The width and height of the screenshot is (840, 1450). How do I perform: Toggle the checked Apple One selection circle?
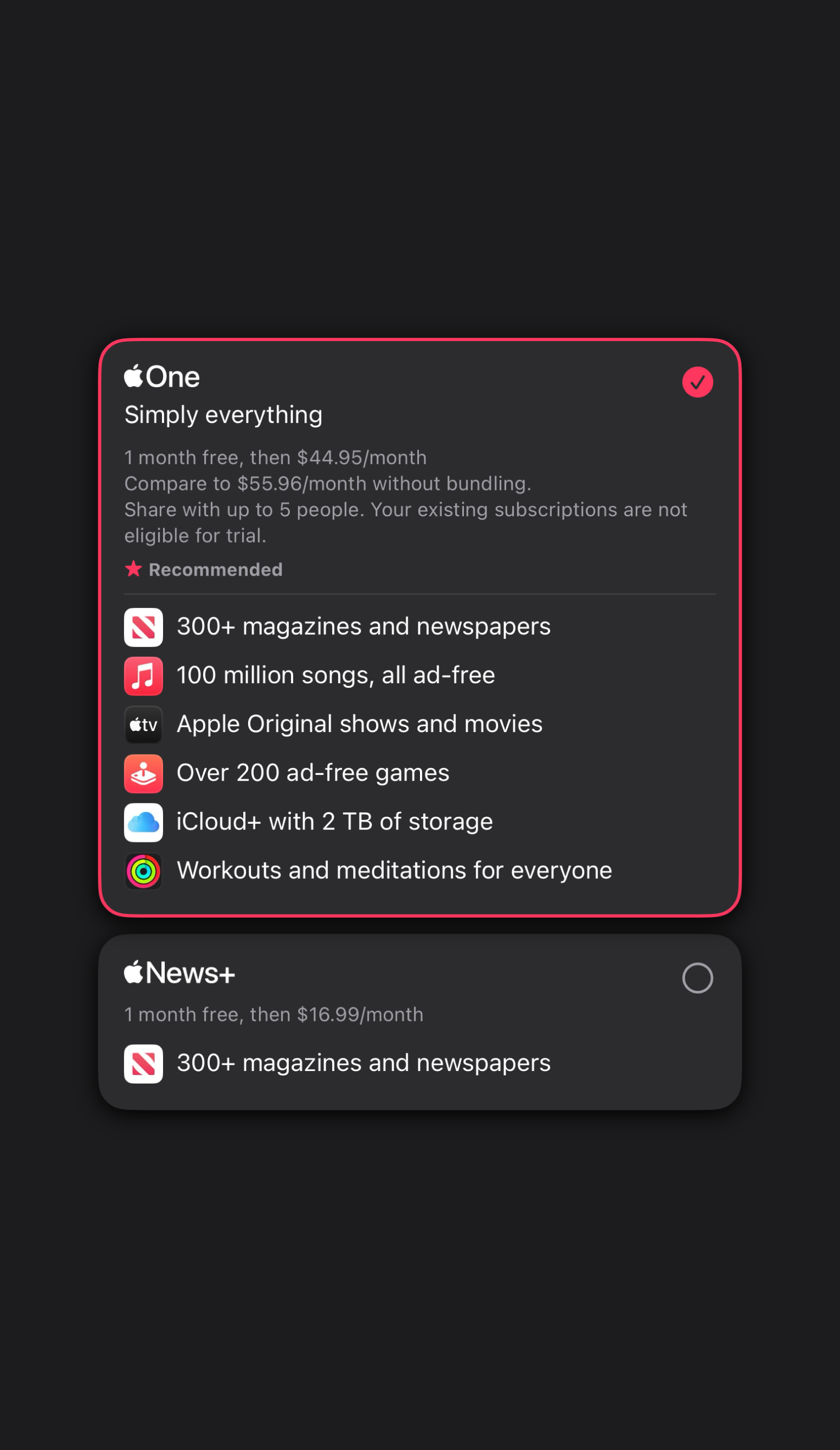697,382
